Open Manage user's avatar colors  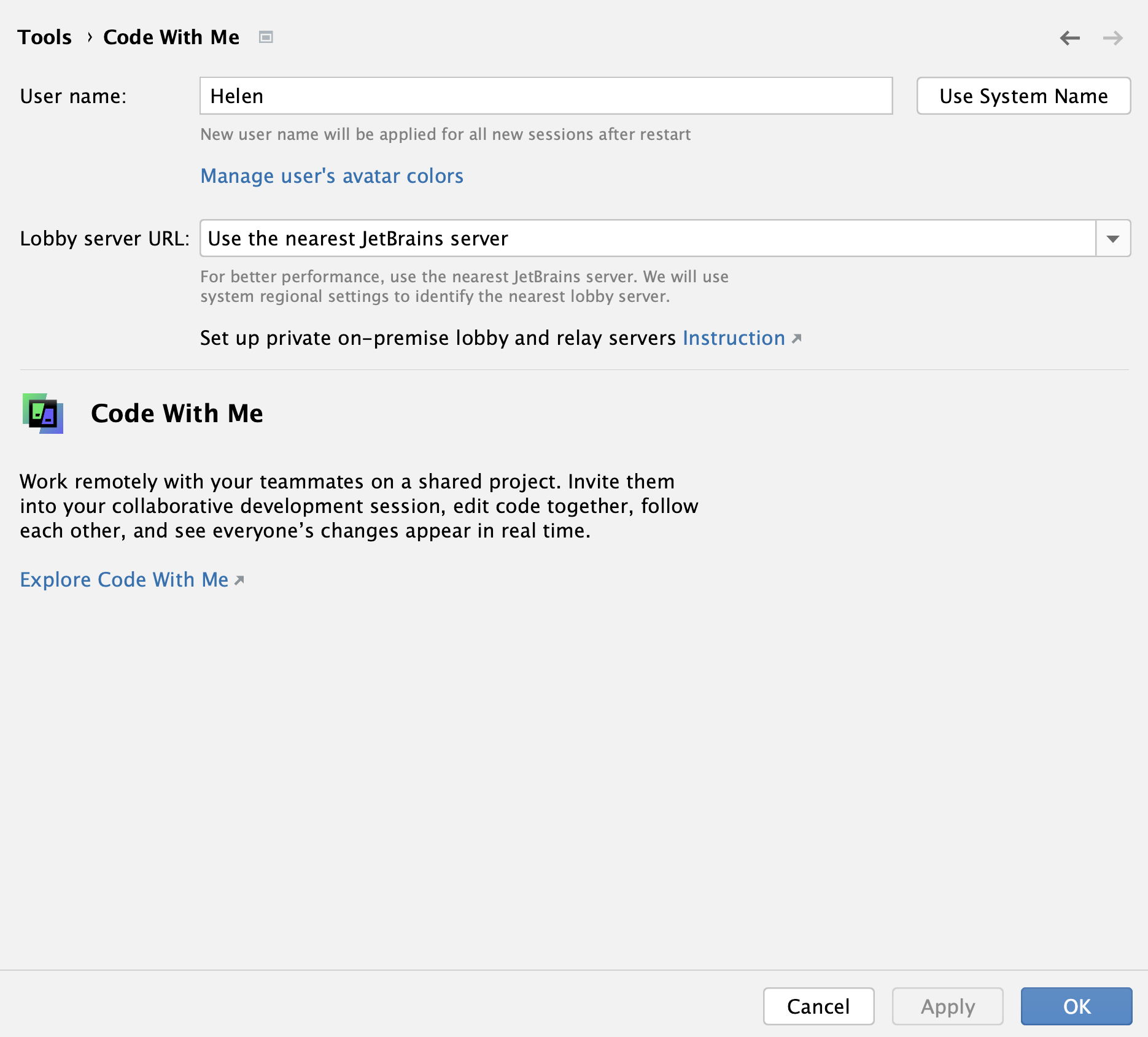pos(332,176)
